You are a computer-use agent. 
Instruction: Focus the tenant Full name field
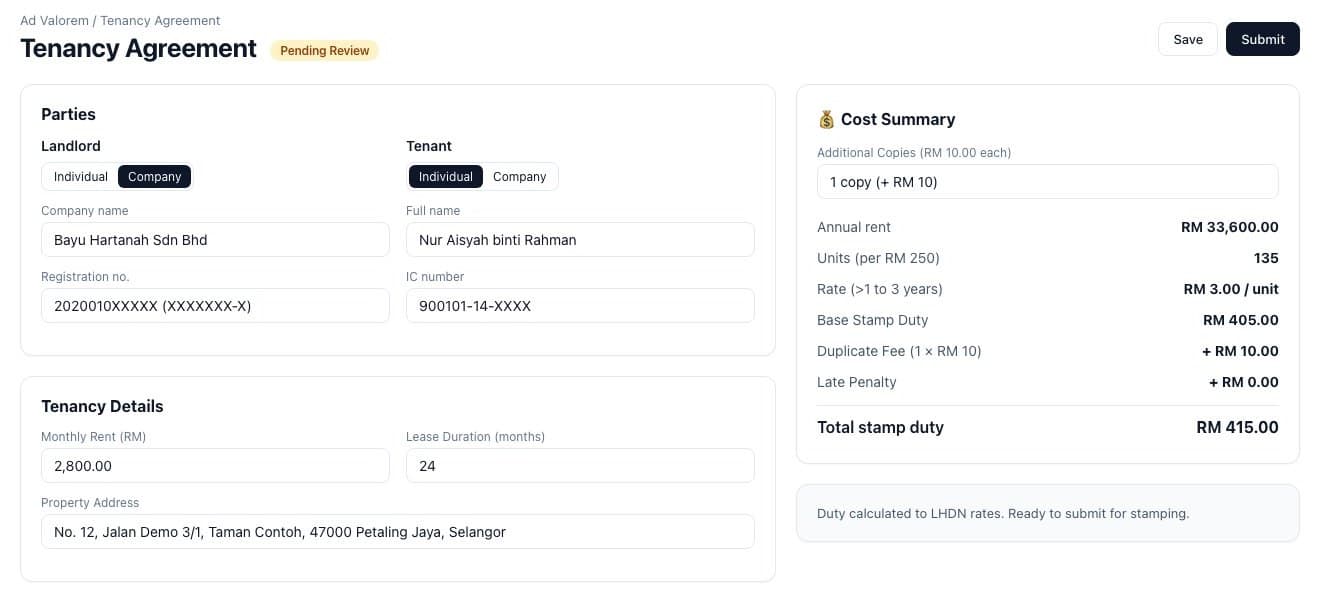[x=580, y=240]
